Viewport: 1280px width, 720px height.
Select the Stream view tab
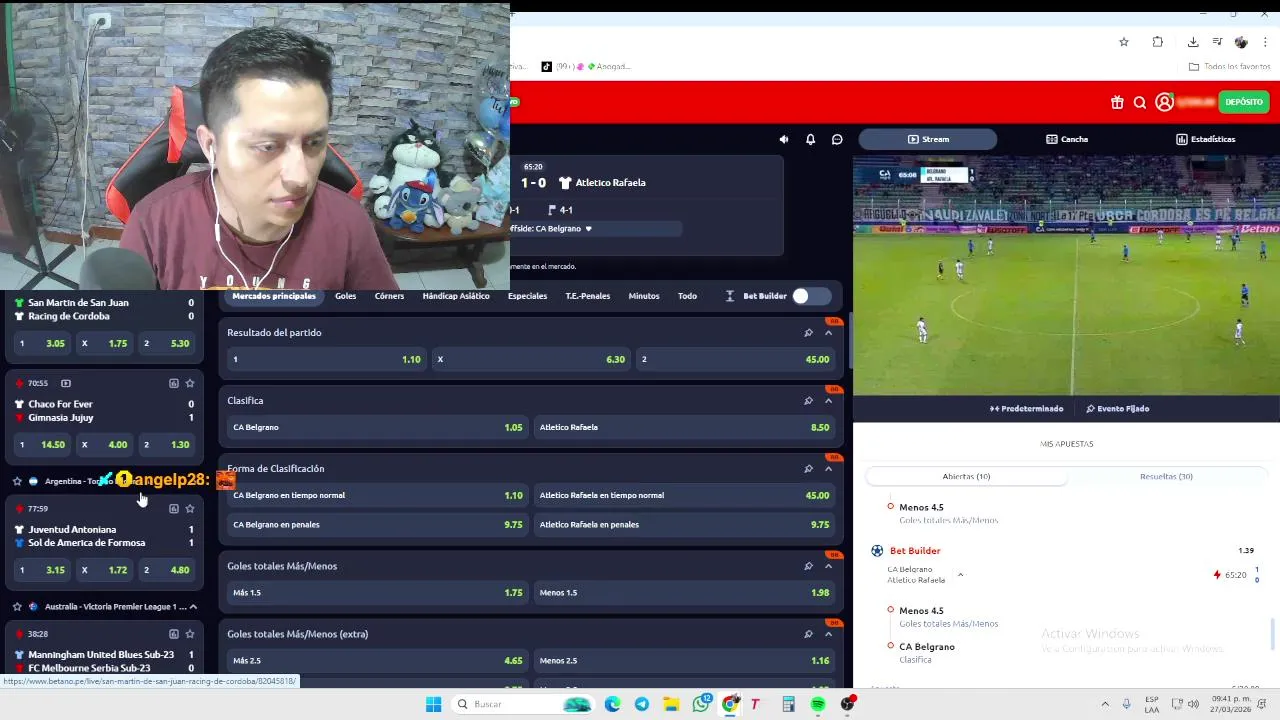(x=928, y=139)
